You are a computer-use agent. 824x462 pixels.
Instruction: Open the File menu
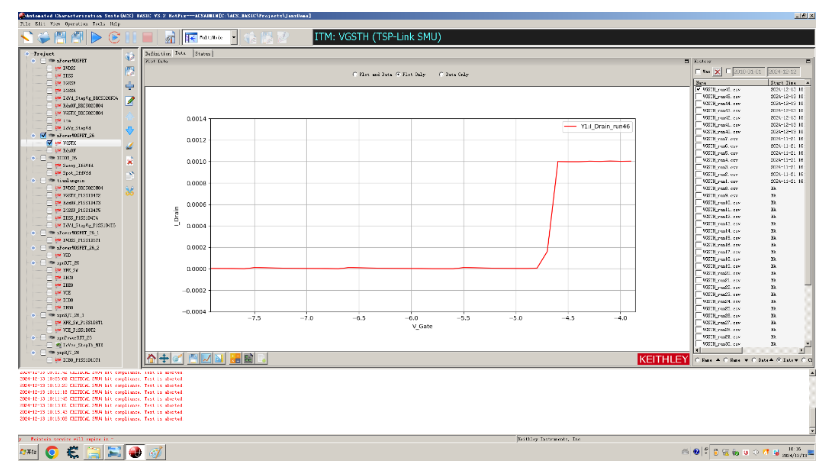point(25,24)
